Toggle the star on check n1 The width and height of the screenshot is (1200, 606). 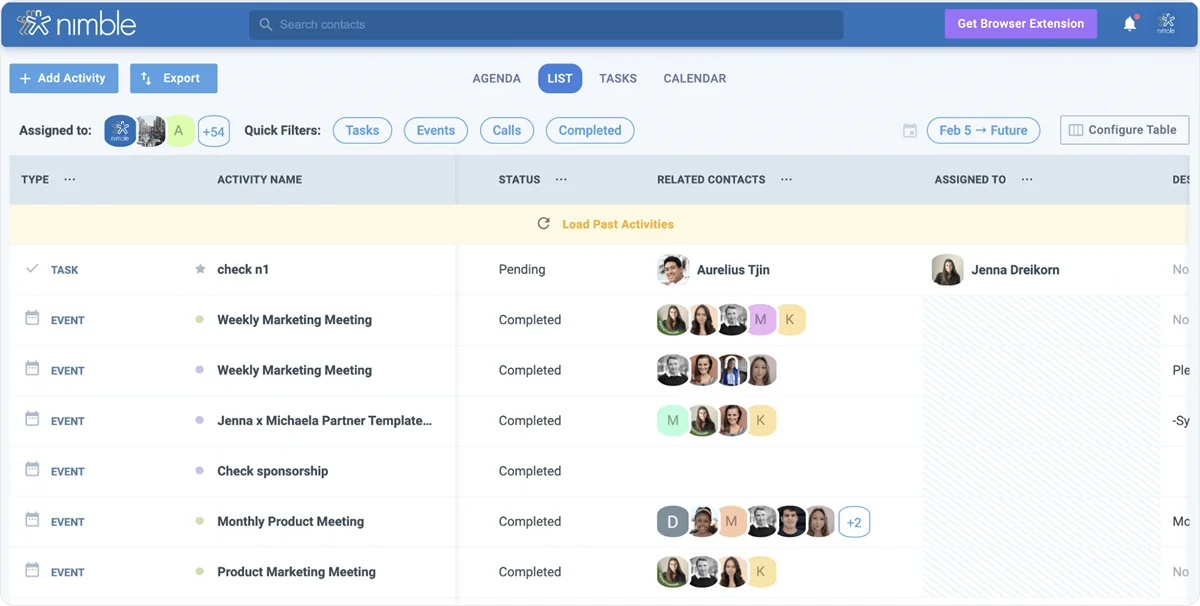[200, 269]
